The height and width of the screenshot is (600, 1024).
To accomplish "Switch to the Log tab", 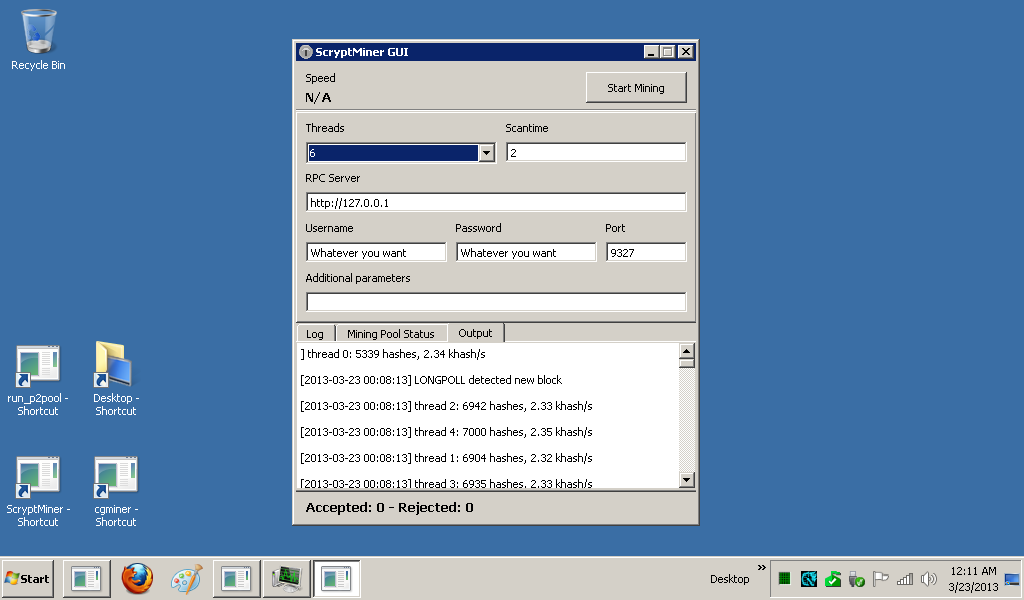I will coord(315,334).
